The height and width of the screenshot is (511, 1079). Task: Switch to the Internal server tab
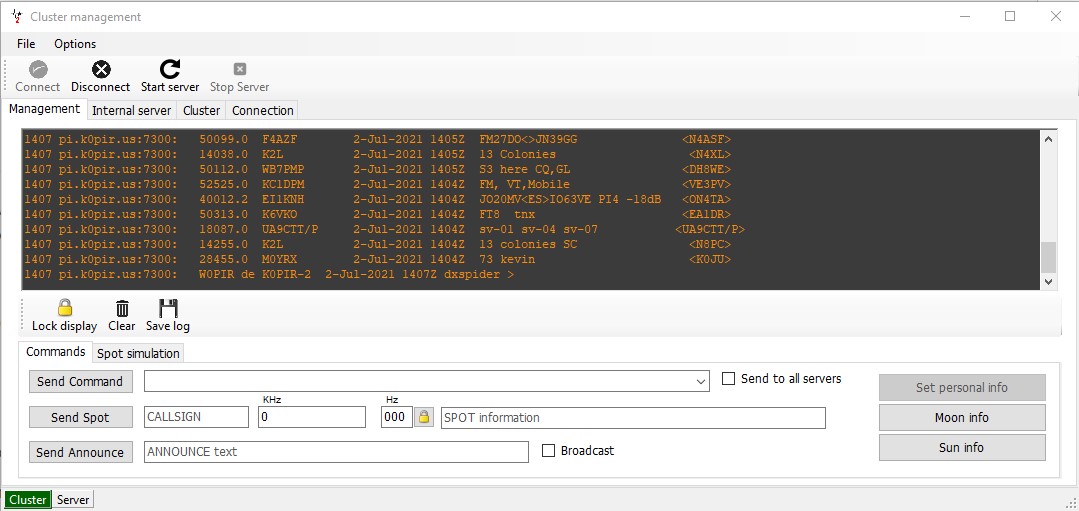click(x=132, y=111)
